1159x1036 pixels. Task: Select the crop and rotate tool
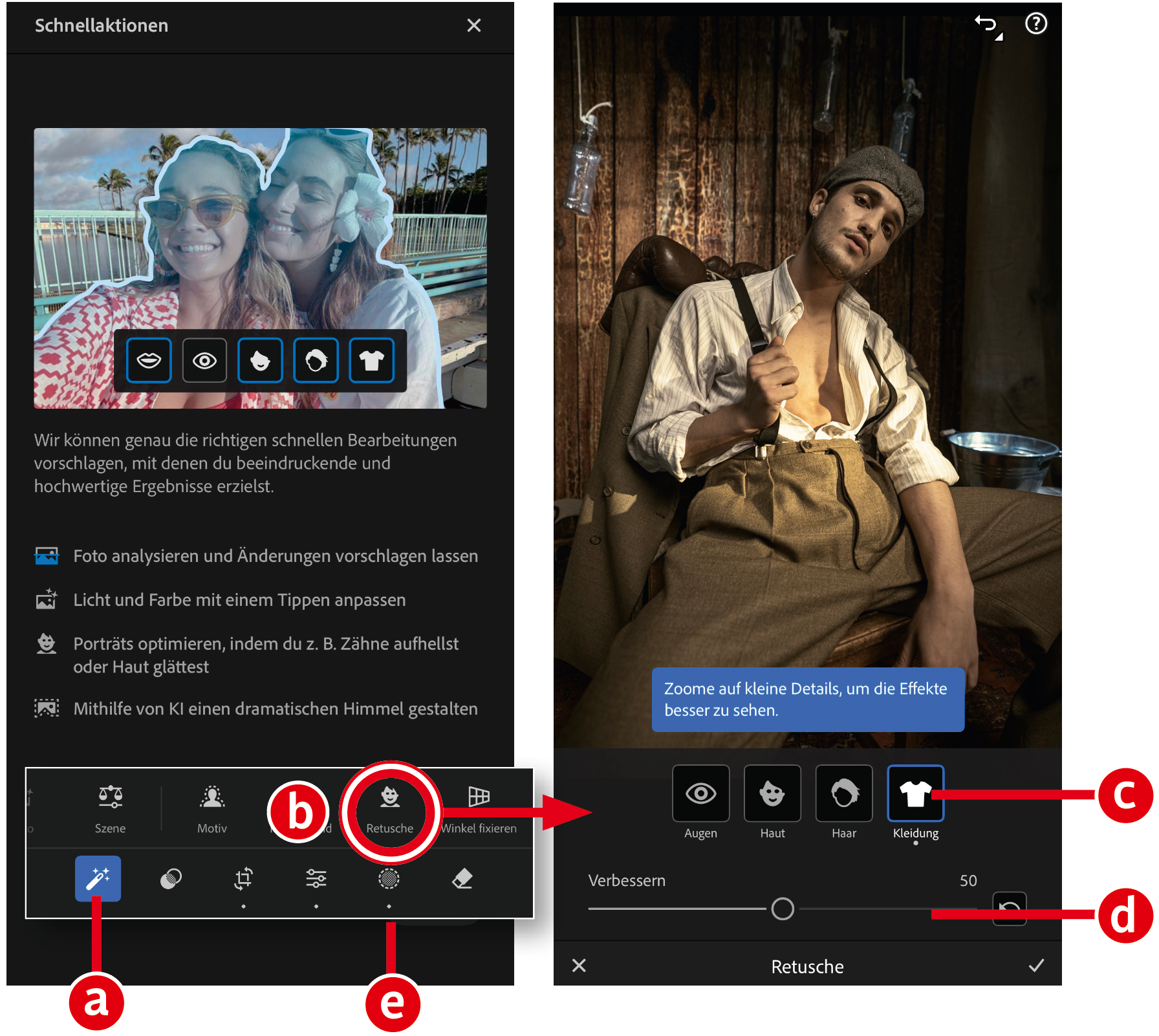coord(243,878)
